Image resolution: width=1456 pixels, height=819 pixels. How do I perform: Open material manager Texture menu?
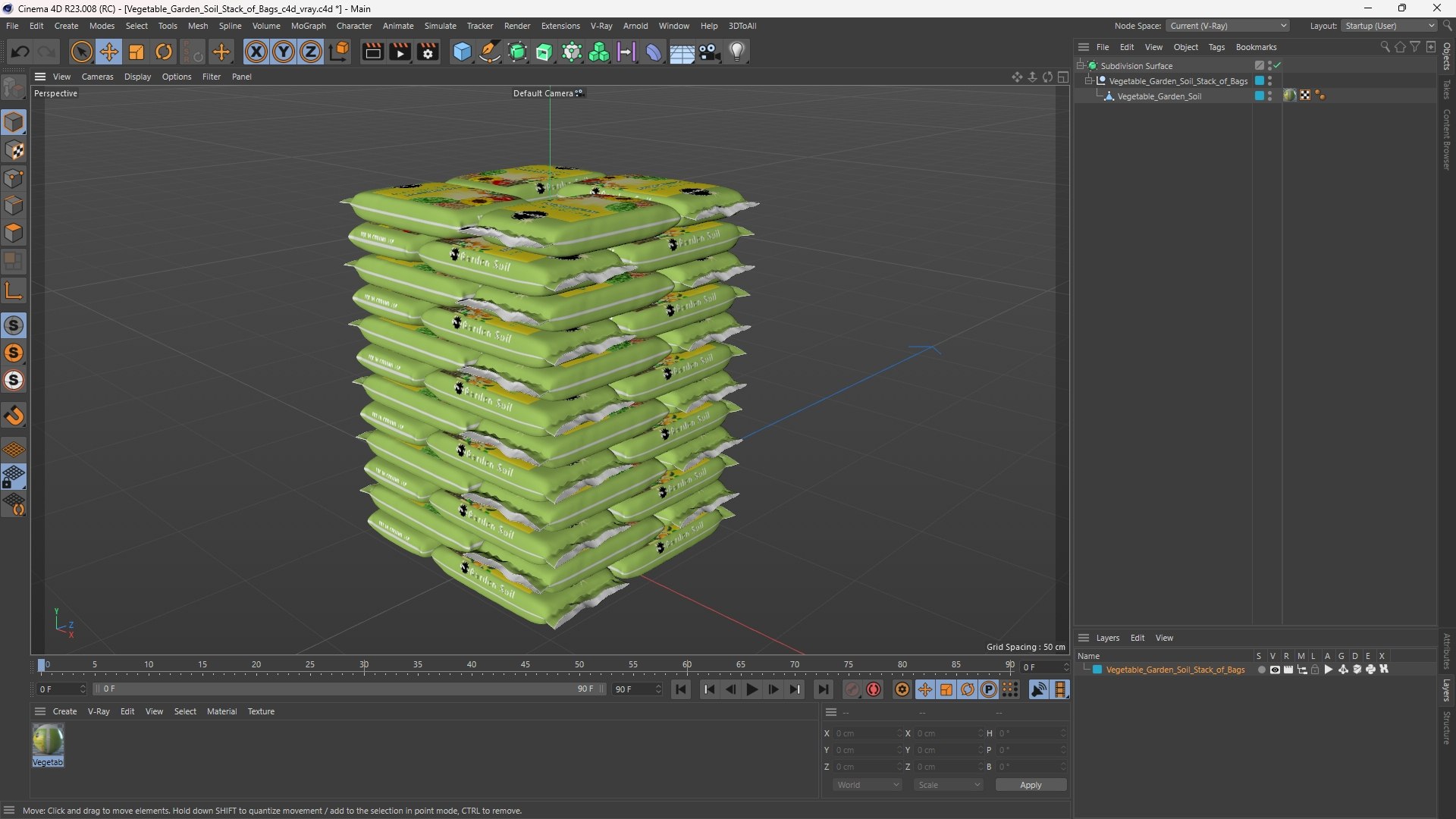(261, 711)
